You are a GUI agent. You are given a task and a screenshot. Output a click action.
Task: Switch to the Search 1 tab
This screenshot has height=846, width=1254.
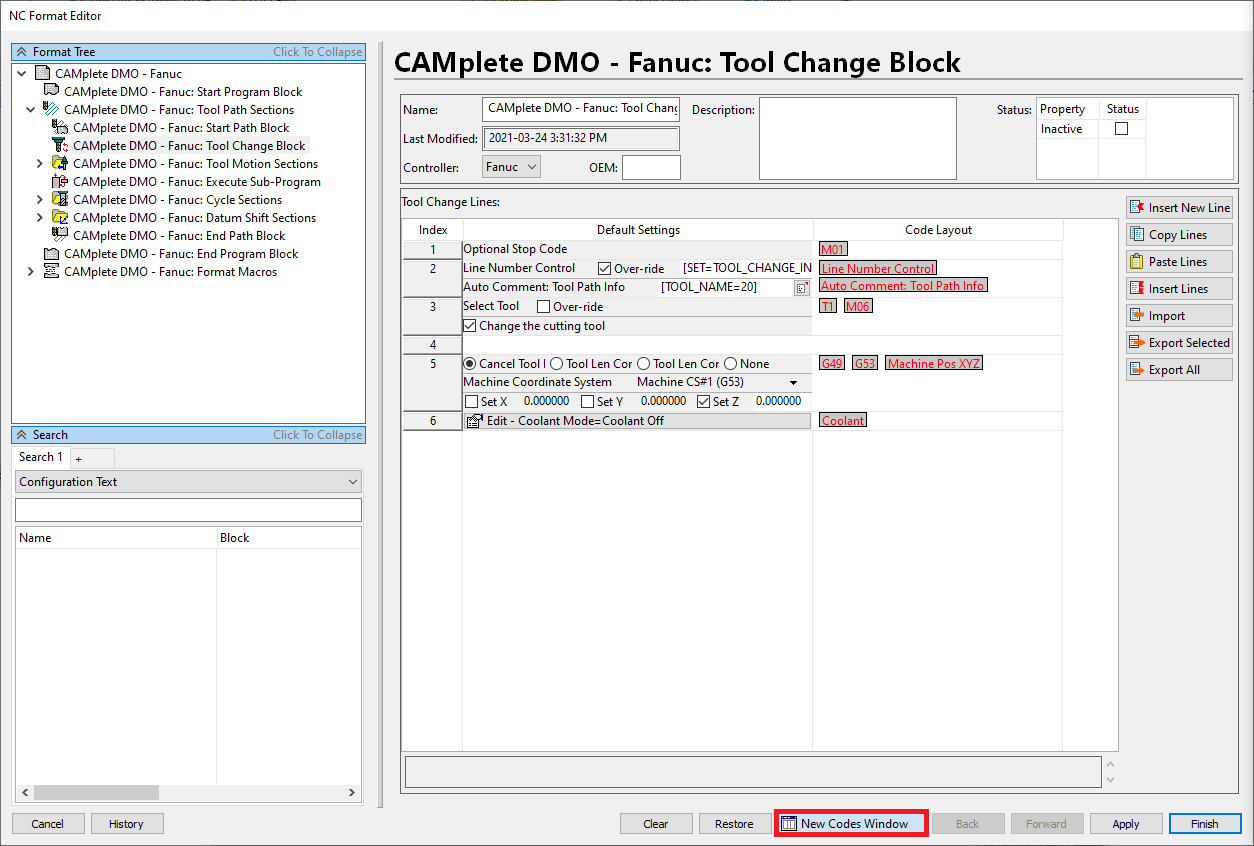tap(39, 456)
